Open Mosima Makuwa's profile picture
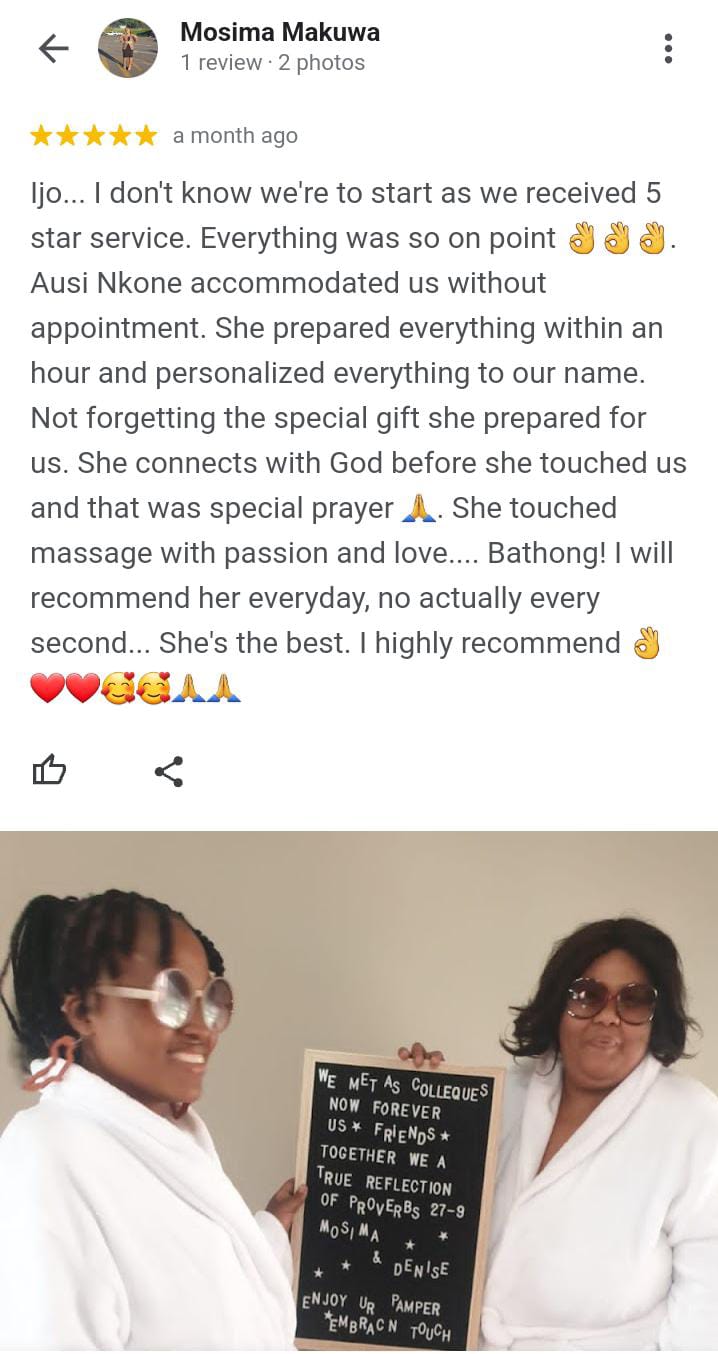 coord(128,48)
